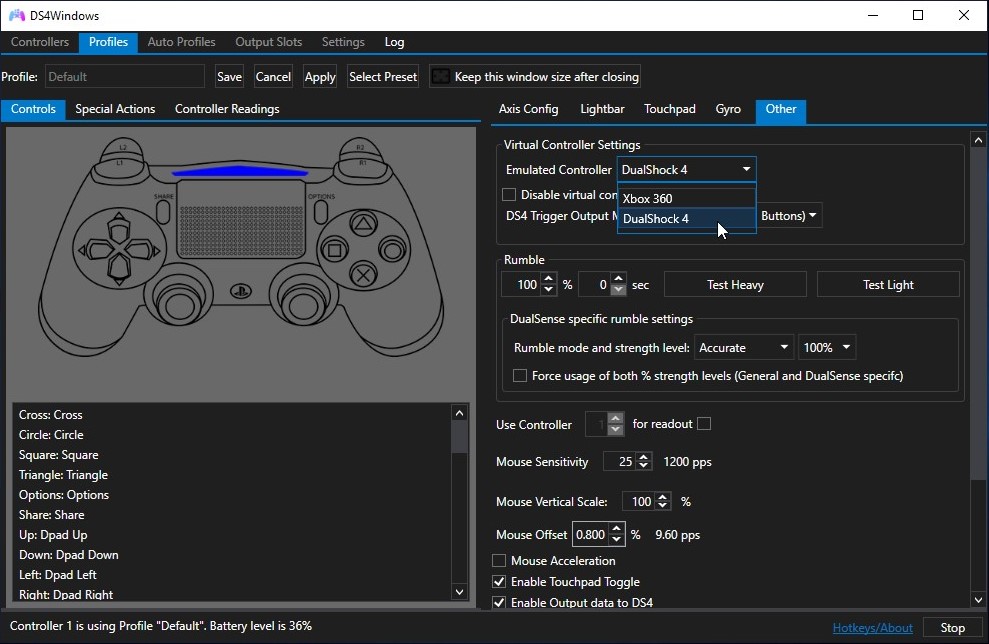Uncheck Enable Touchpad Toggle

tap(499, 582)
